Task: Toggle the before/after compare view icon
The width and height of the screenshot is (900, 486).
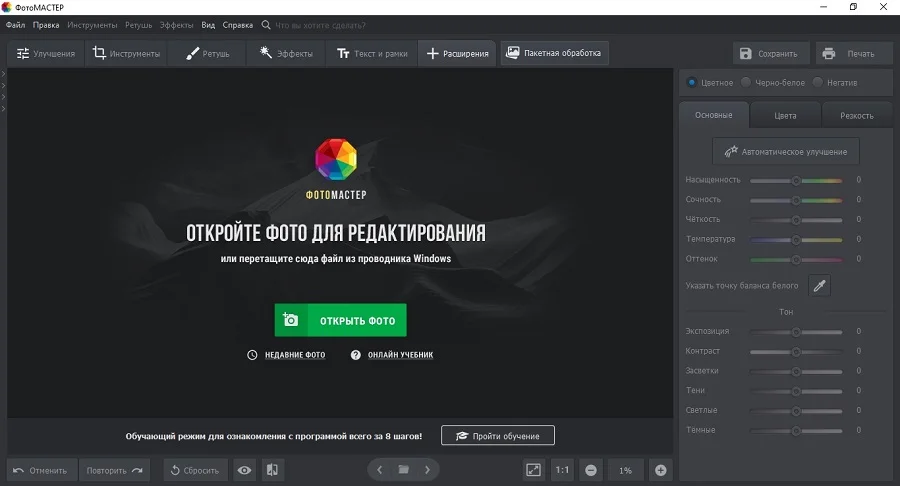Action: pos(273,470)
